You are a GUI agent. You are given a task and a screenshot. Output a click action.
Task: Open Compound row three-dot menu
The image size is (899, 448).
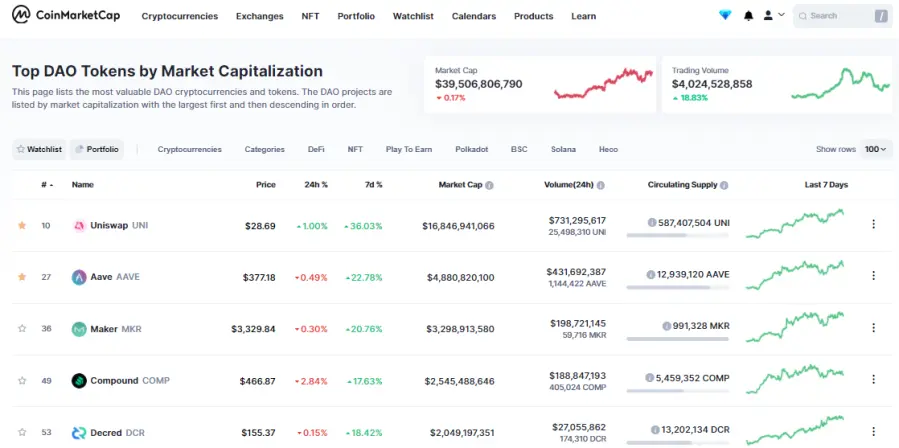[873, 379]
